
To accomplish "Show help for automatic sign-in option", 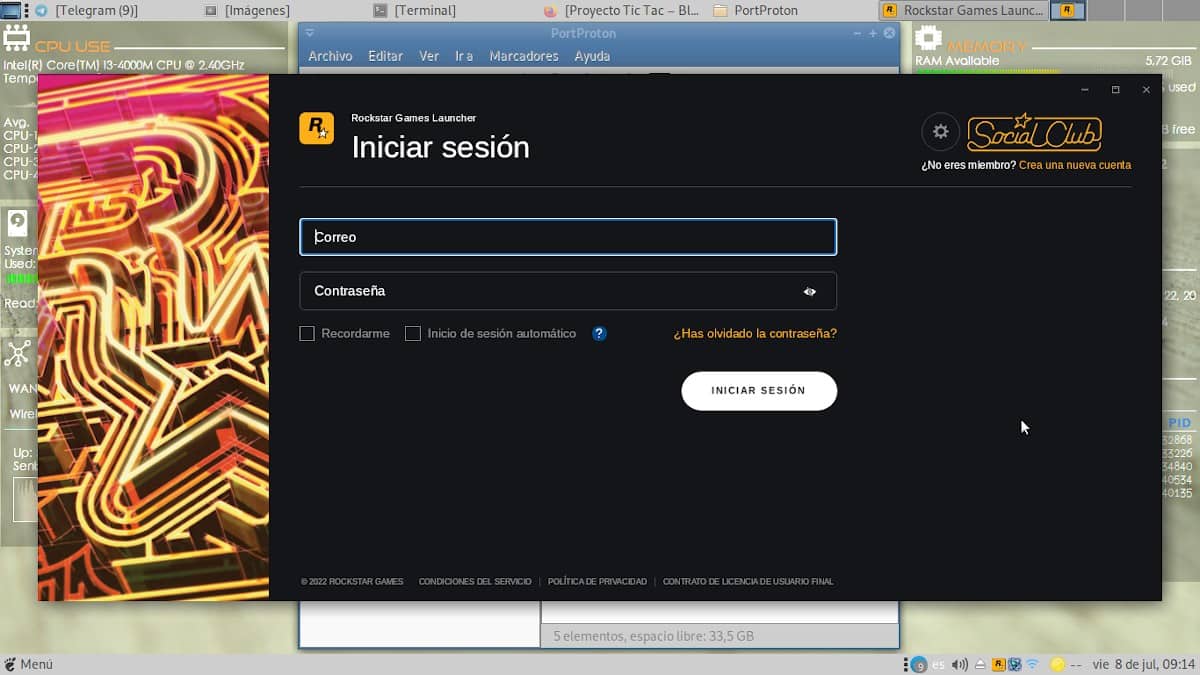I will tap(599, 334).
